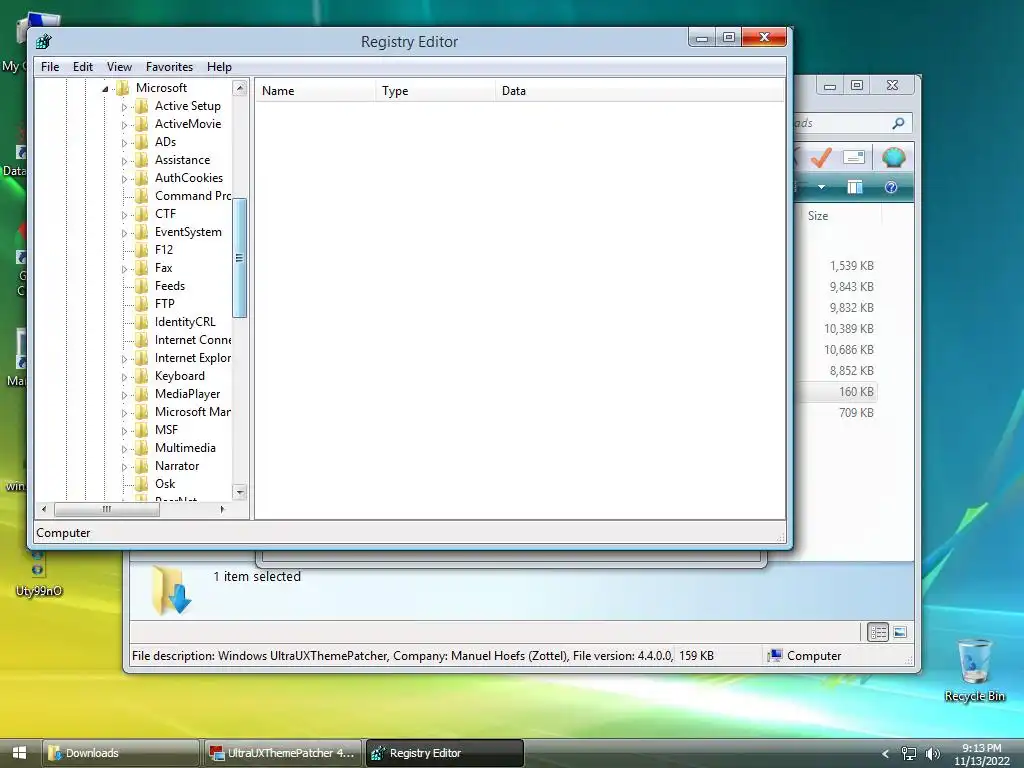Expand the MediaPlayer key
This screenshot has height=768, width=1024.
(124, 394)
